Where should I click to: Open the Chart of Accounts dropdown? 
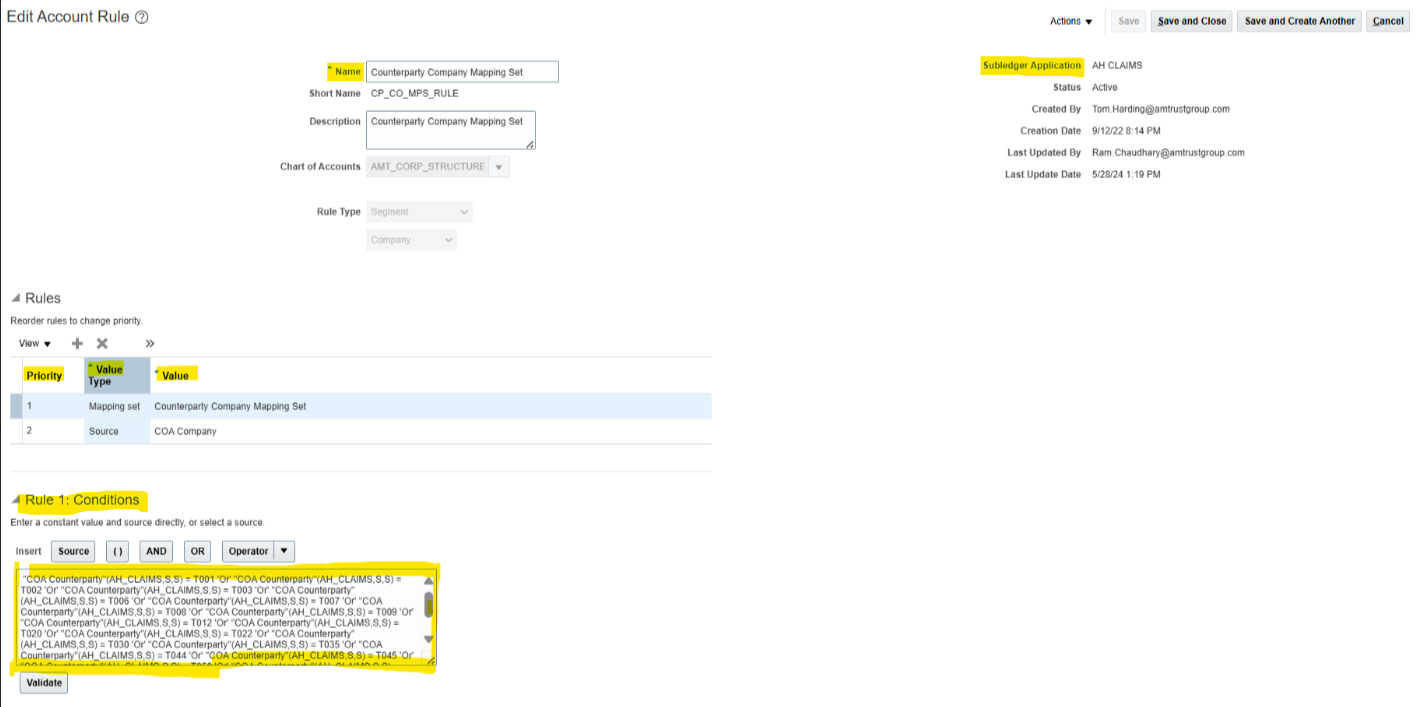click(498, 167)
